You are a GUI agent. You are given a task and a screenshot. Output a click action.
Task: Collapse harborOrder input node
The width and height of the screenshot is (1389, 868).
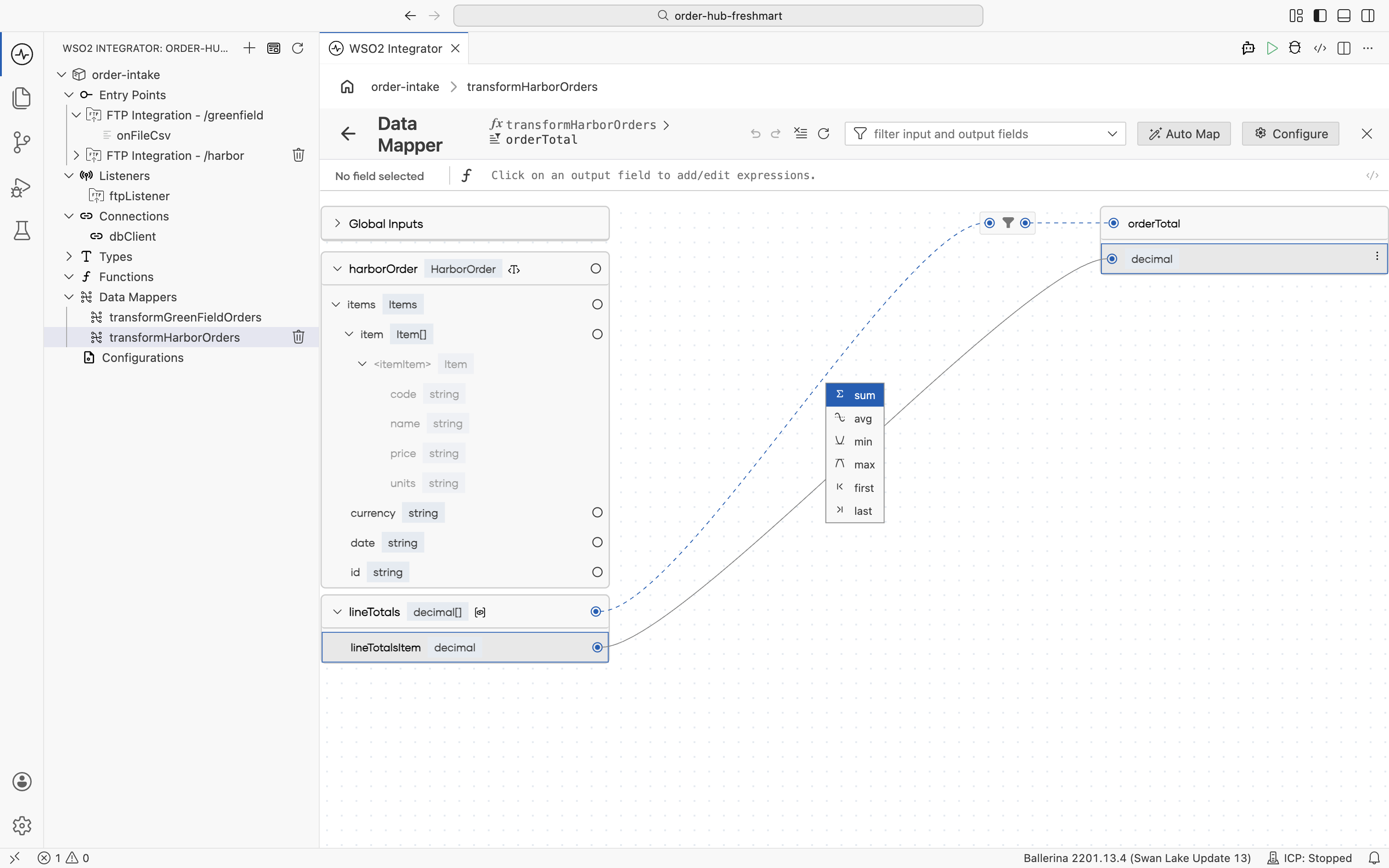[338, 269]
